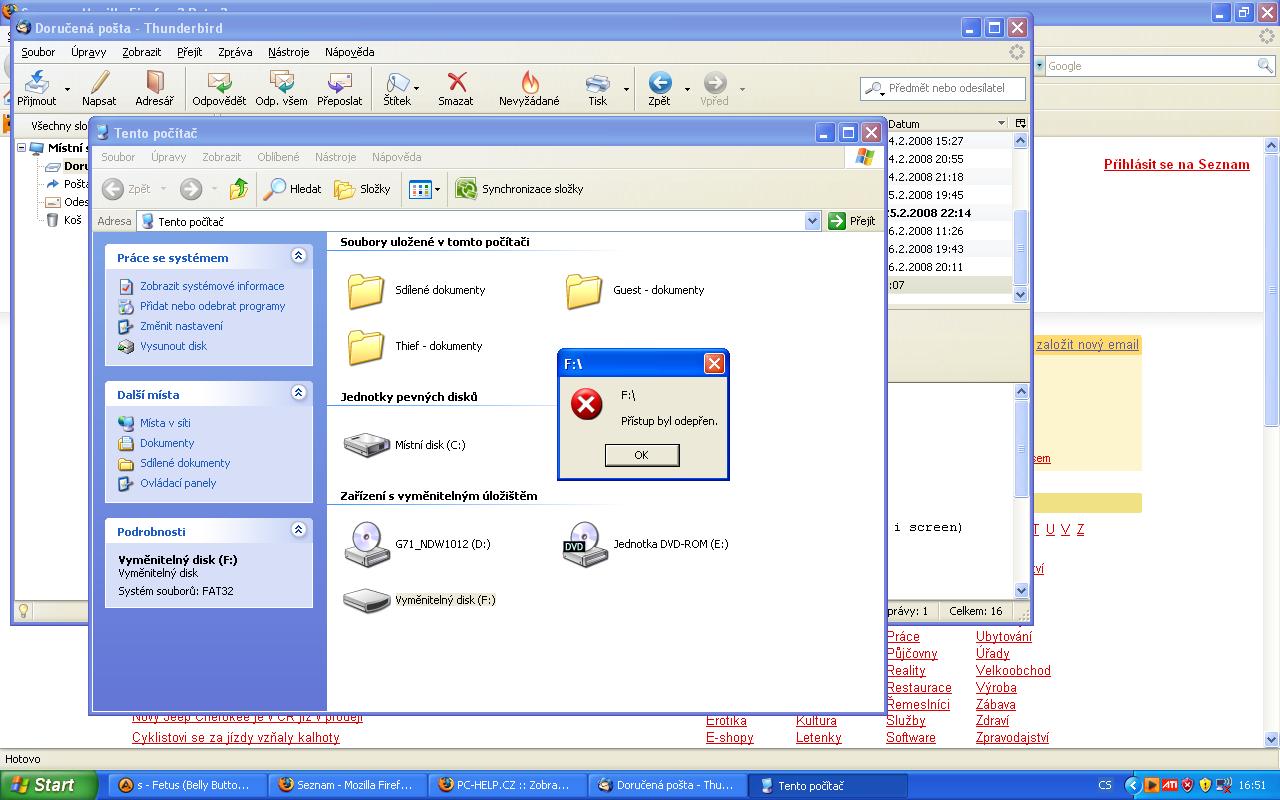Collapse the Podrobnosti panel
Viewport: 1280px width, 800px height.
(x=298, y=530)
